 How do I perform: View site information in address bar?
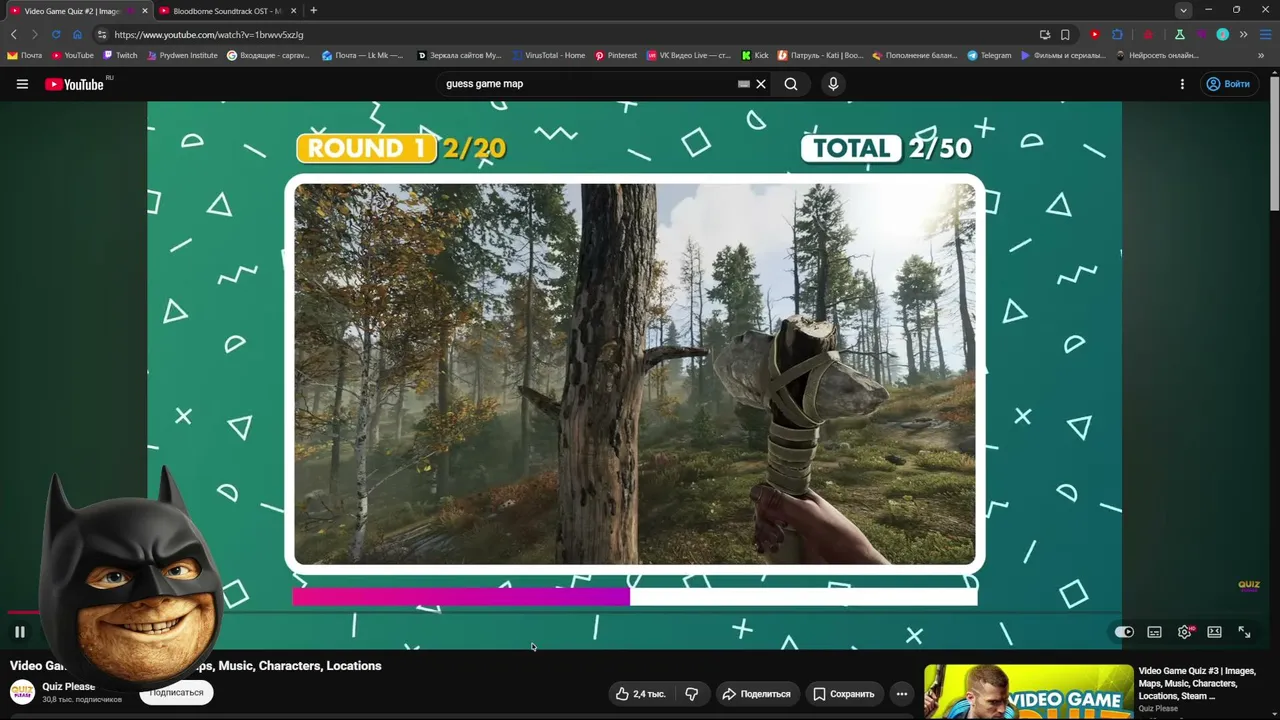coord(101,35)
